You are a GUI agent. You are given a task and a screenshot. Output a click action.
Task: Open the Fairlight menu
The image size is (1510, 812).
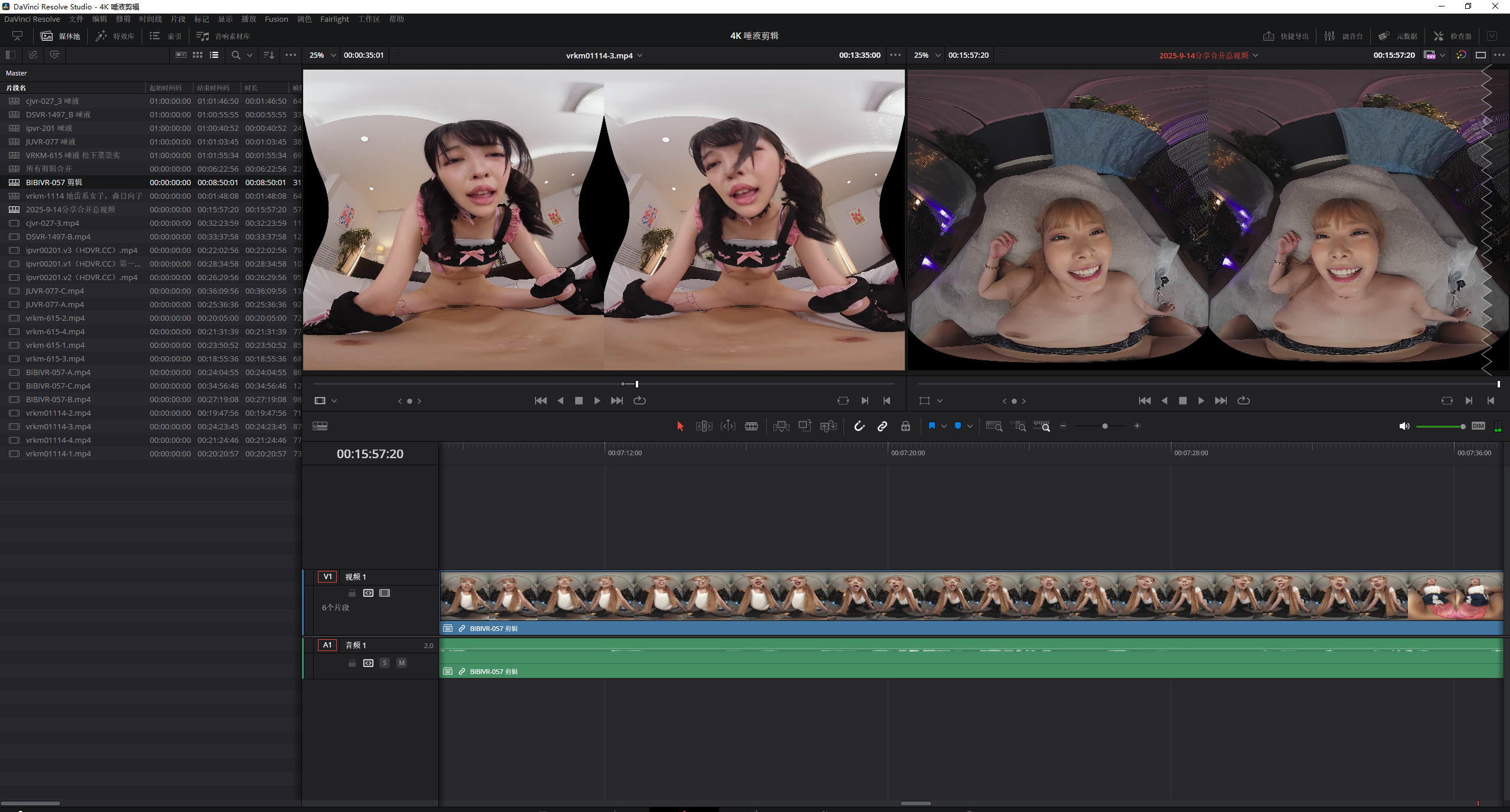[334, 19]
